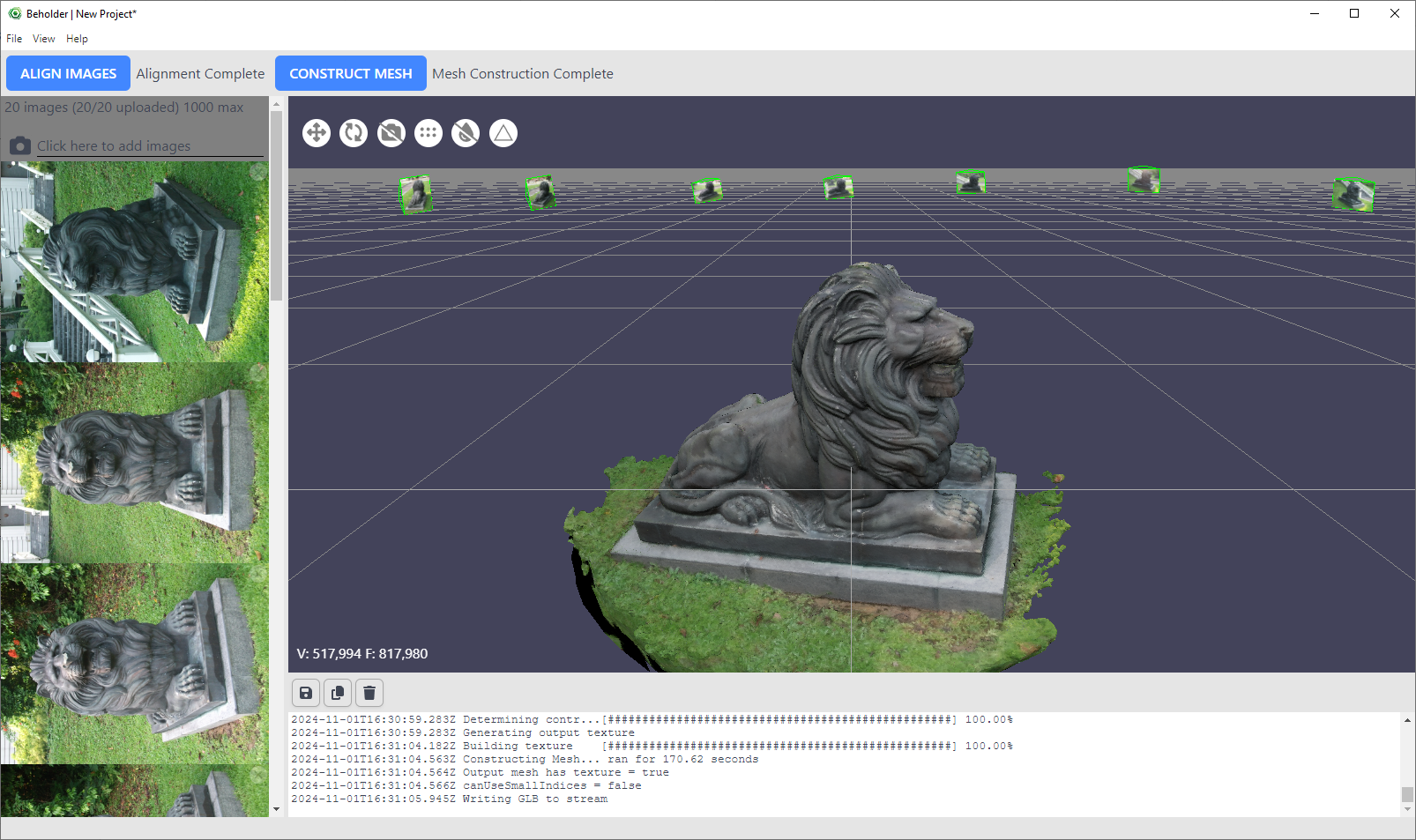Select the third lion photo thumbnail

click(x=134, y=664)
